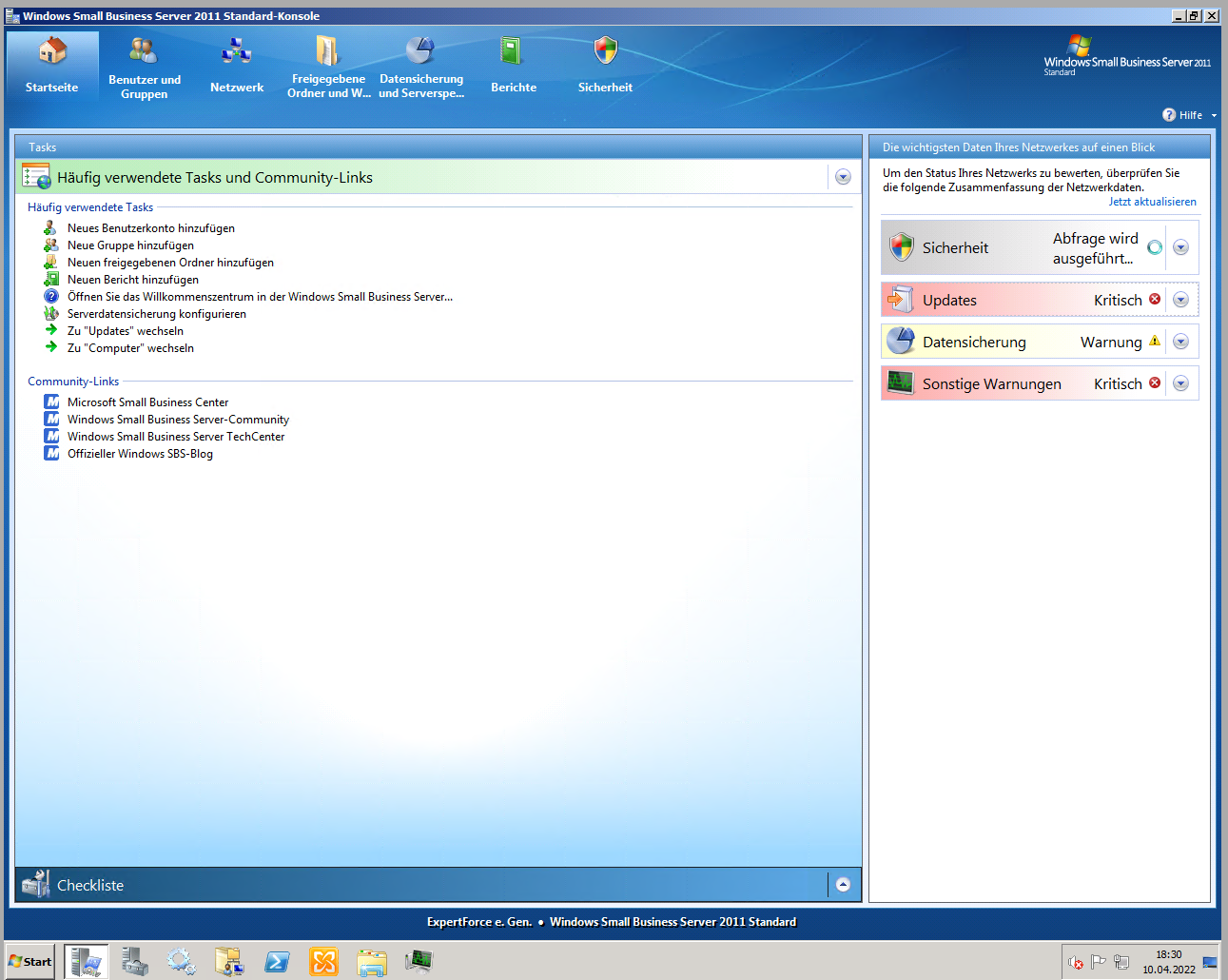The image size is (1228, 980).
Task: Click Jetzt aktualisieren link
Action: click(x=1152, y=202)
